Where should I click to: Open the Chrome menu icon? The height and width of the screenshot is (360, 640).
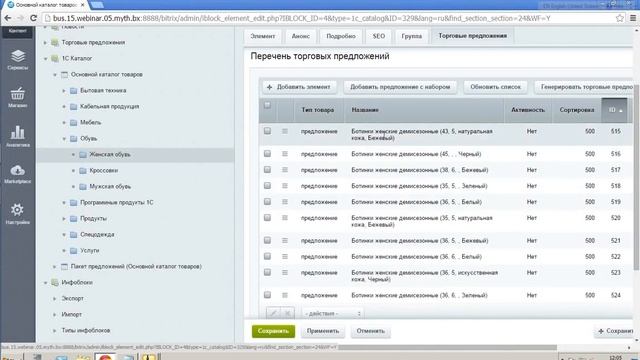(x=633, y=18)
